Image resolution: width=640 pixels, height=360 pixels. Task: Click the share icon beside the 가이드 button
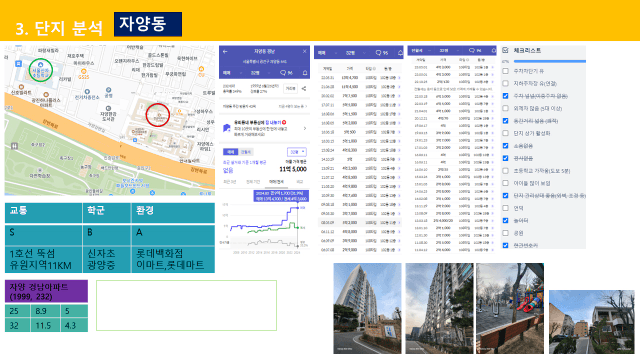[304, 89]
